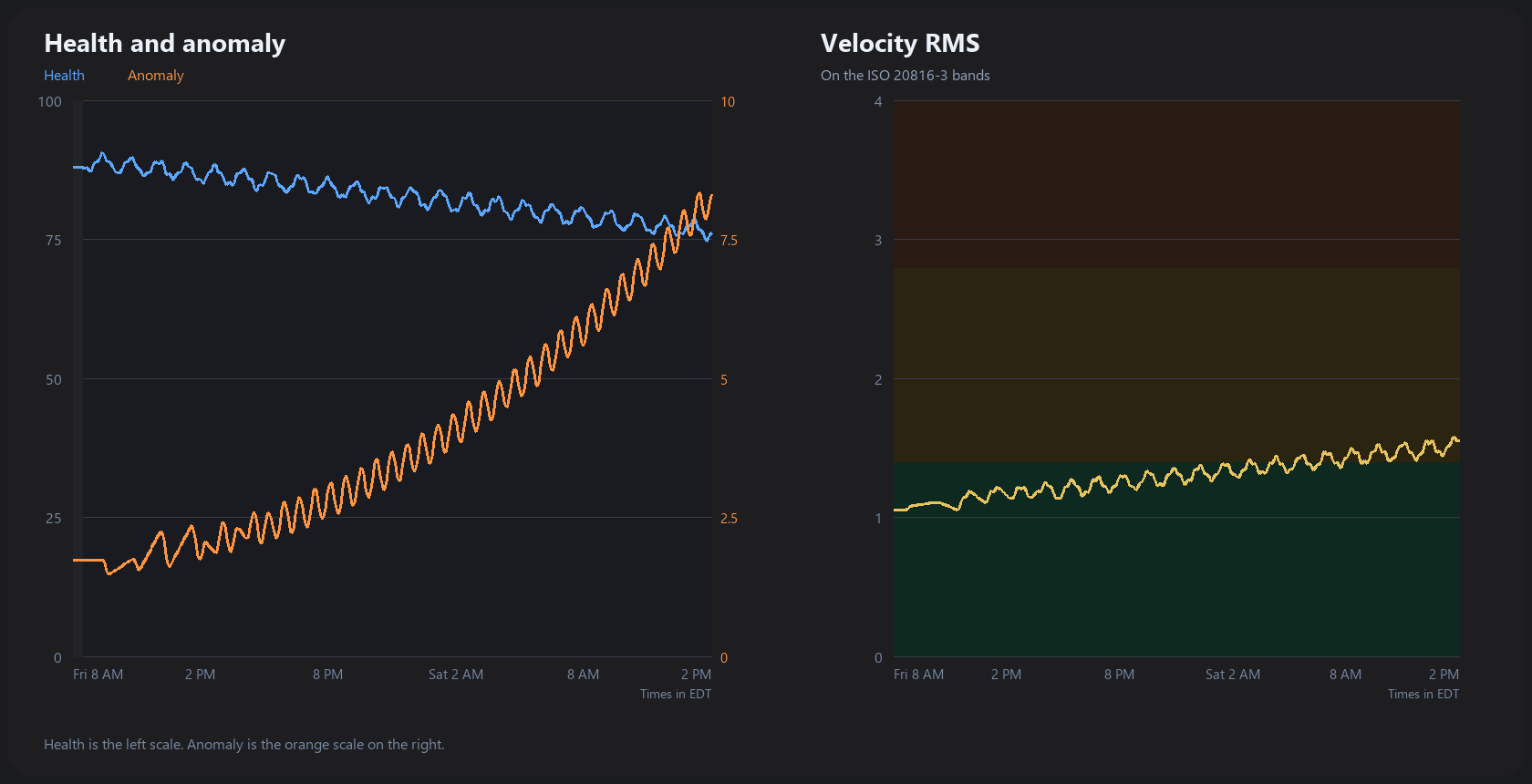This screenshot has width=1532, height=784.
Task: Click 'Times in EDT' under the health chart
Action: (x=676, y=695)
